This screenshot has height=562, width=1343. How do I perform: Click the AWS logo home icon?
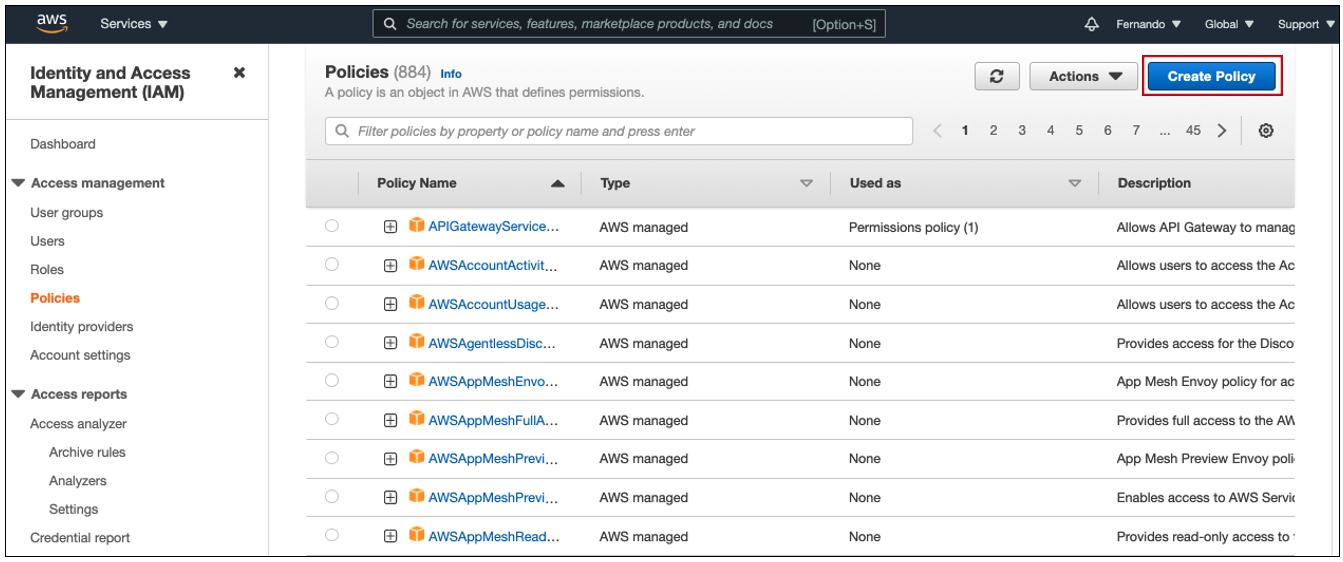click(51, 22)
